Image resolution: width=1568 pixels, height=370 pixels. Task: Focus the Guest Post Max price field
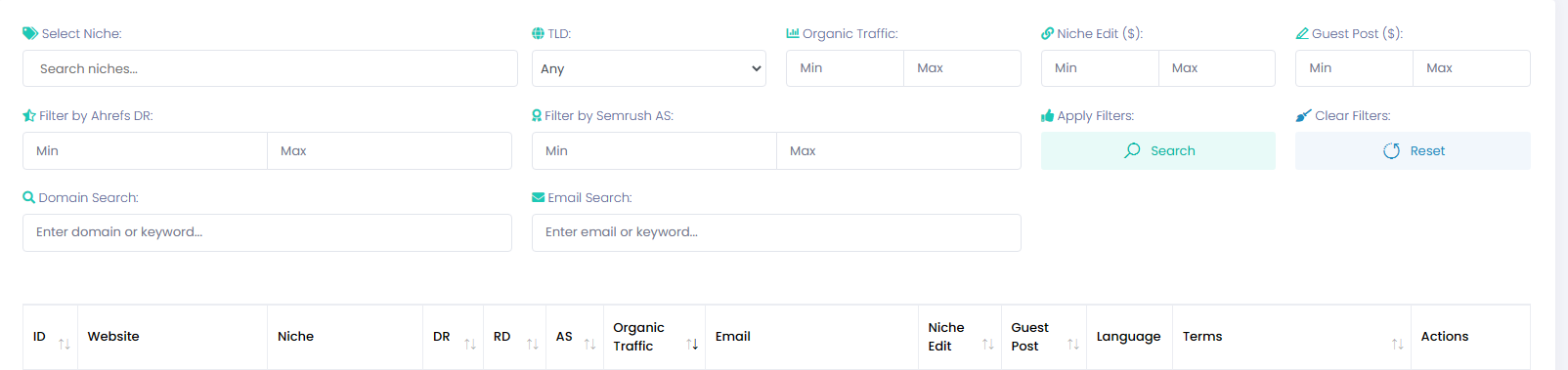(x=1471, y=68)
